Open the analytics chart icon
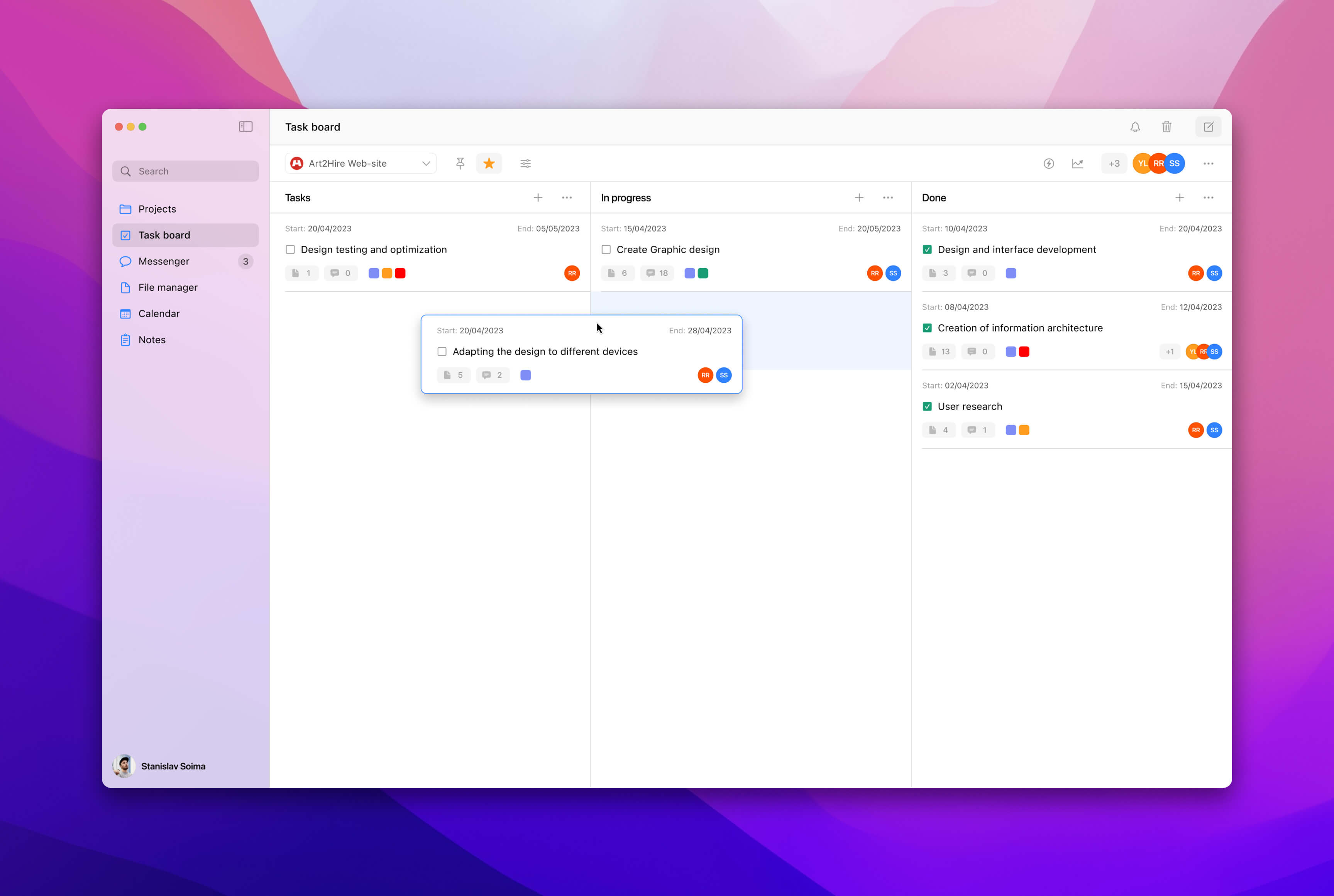Screen dimensions: 1334x896 1078,164
